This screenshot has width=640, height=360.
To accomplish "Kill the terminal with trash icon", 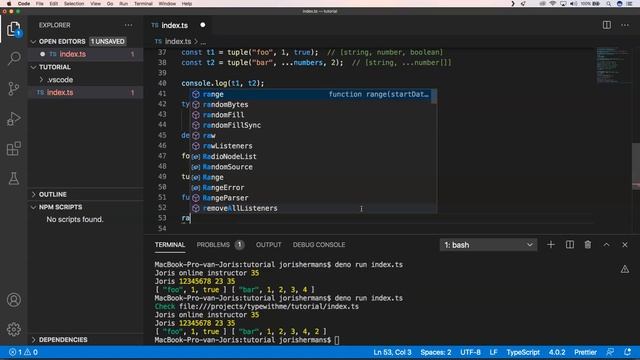I will pos(588,244).
